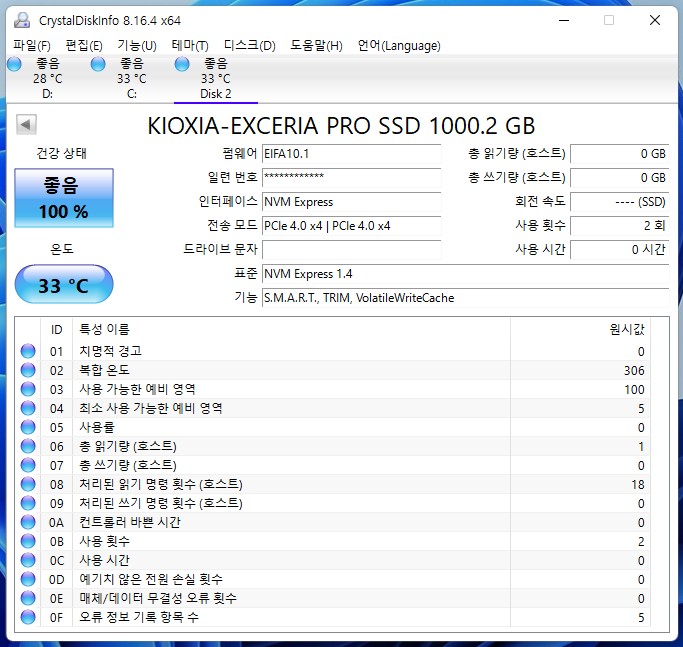The height and width of the screenshot is (647, 683).
Task: Select the row 복합 온도
Action: click(333, 370)
